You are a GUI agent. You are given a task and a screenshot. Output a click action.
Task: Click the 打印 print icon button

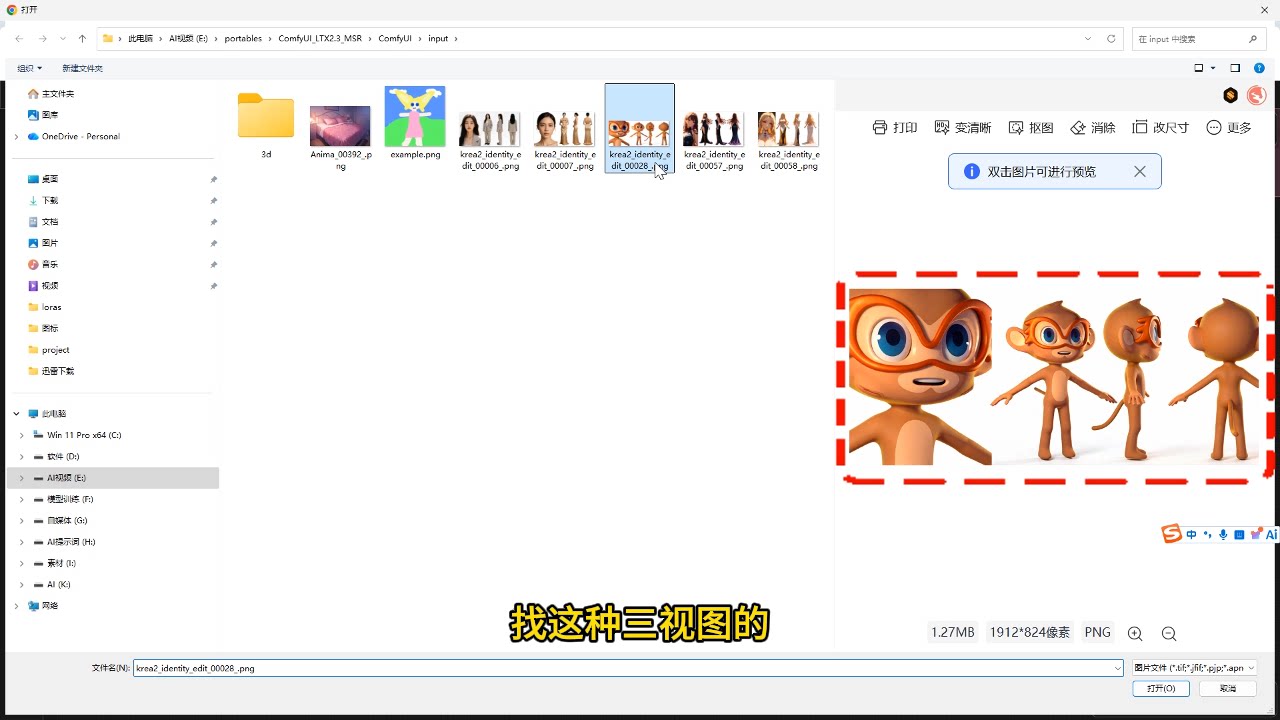tap(895, 128)
